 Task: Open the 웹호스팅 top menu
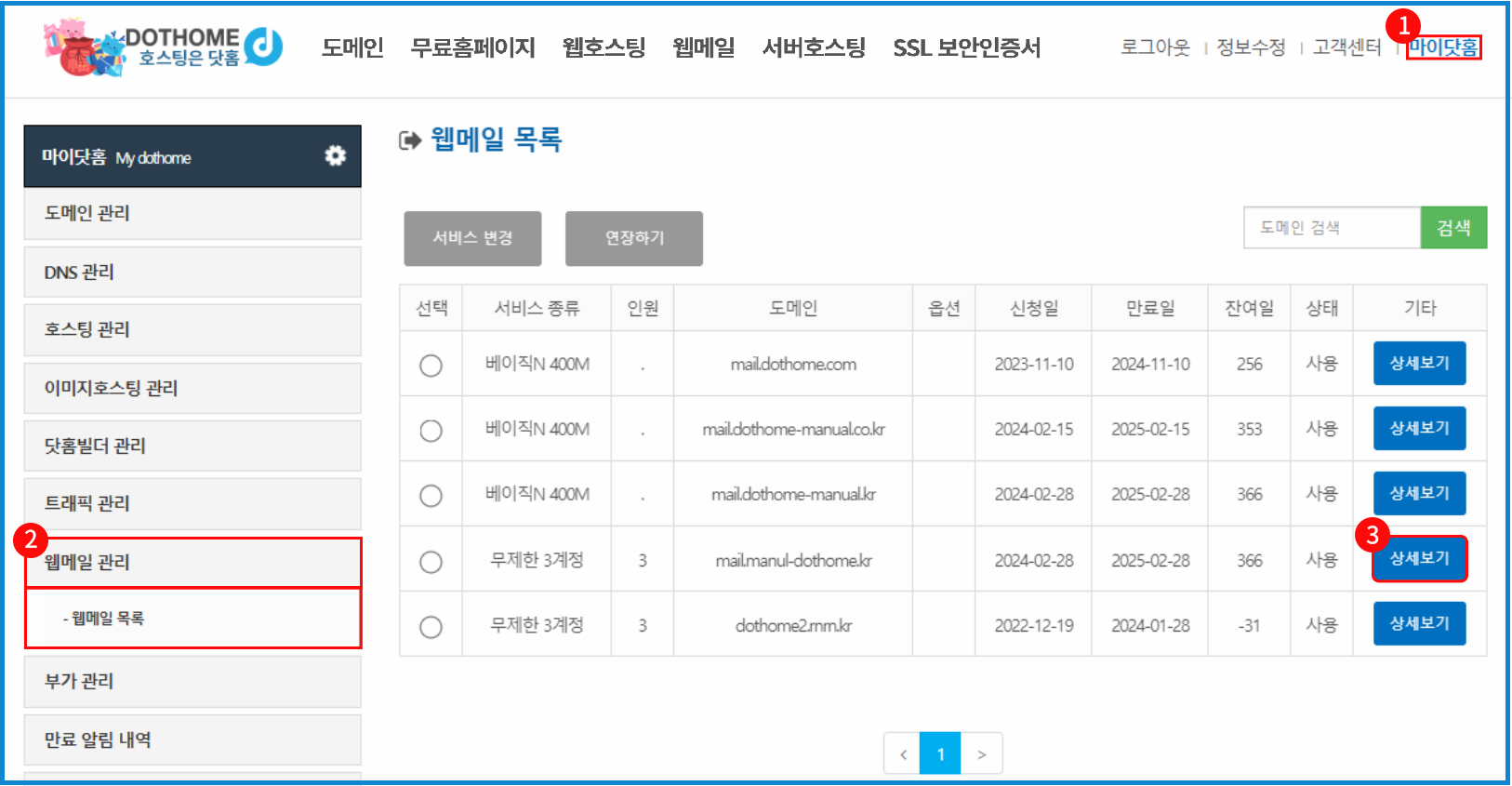pyautogui.click(x=603, y=47)
